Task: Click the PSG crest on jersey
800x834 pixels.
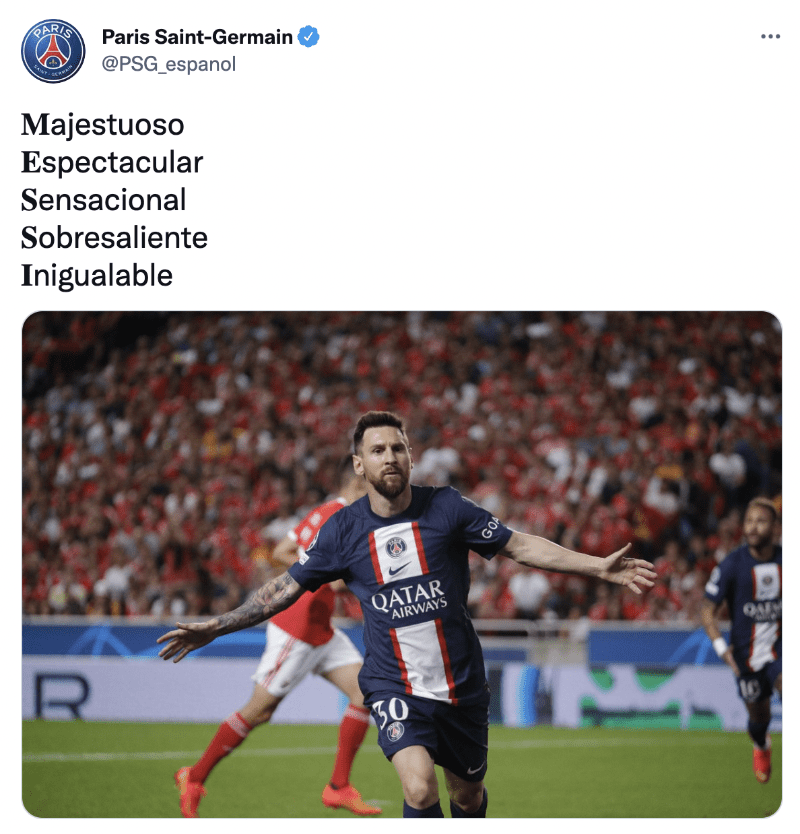Action: (396, 547)
